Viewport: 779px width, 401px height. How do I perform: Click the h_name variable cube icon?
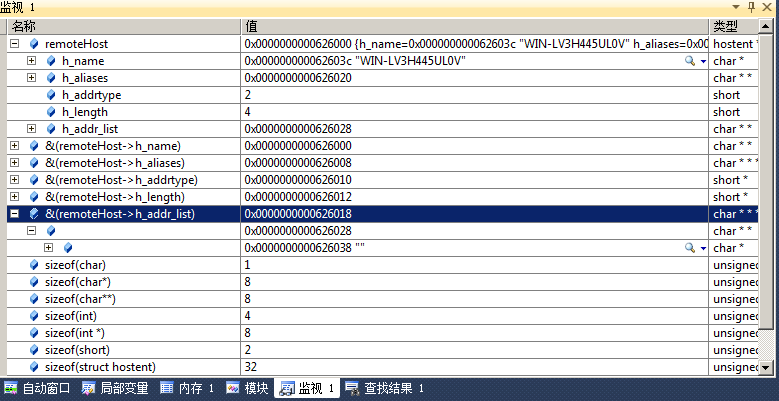(x=51, y=61)
